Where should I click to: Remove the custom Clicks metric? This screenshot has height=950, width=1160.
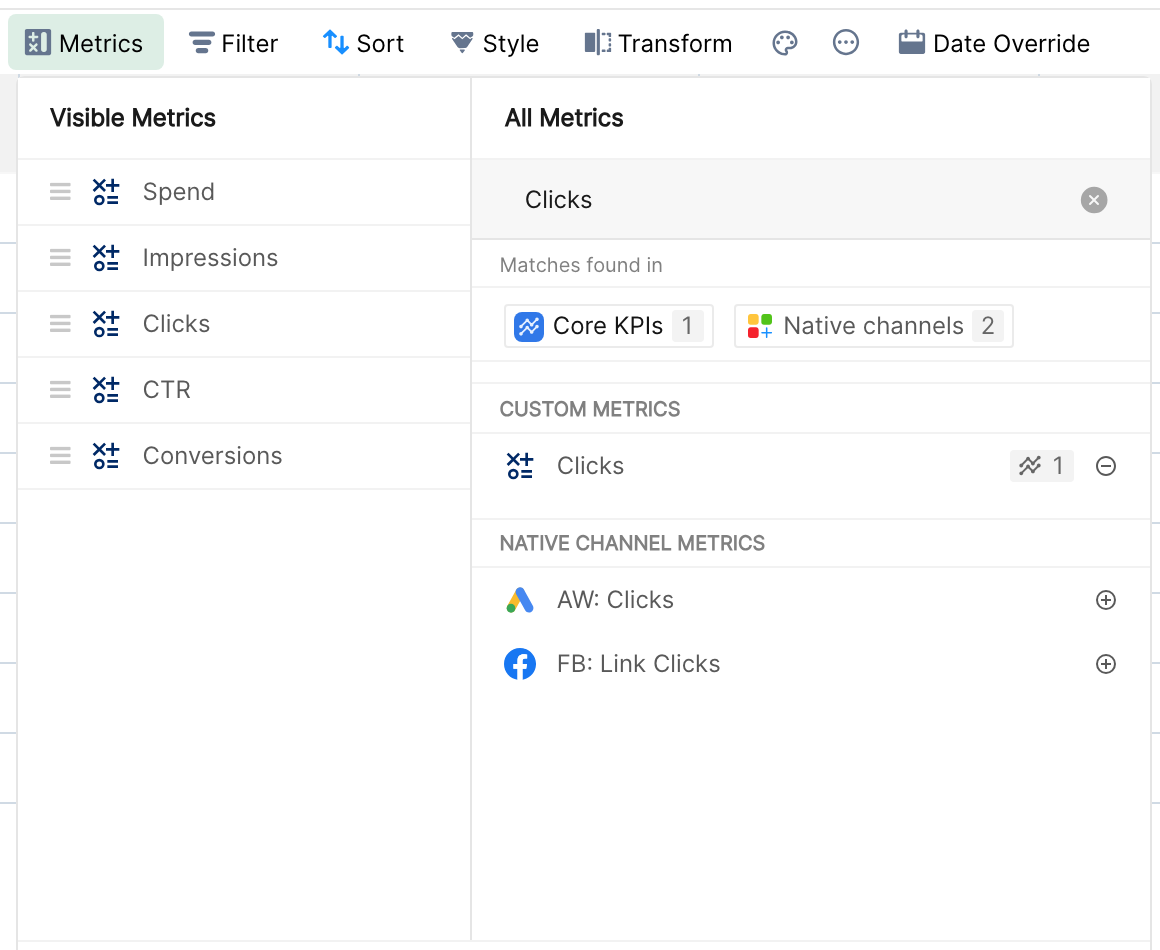pyautogui.click(x=1105, y=466)
